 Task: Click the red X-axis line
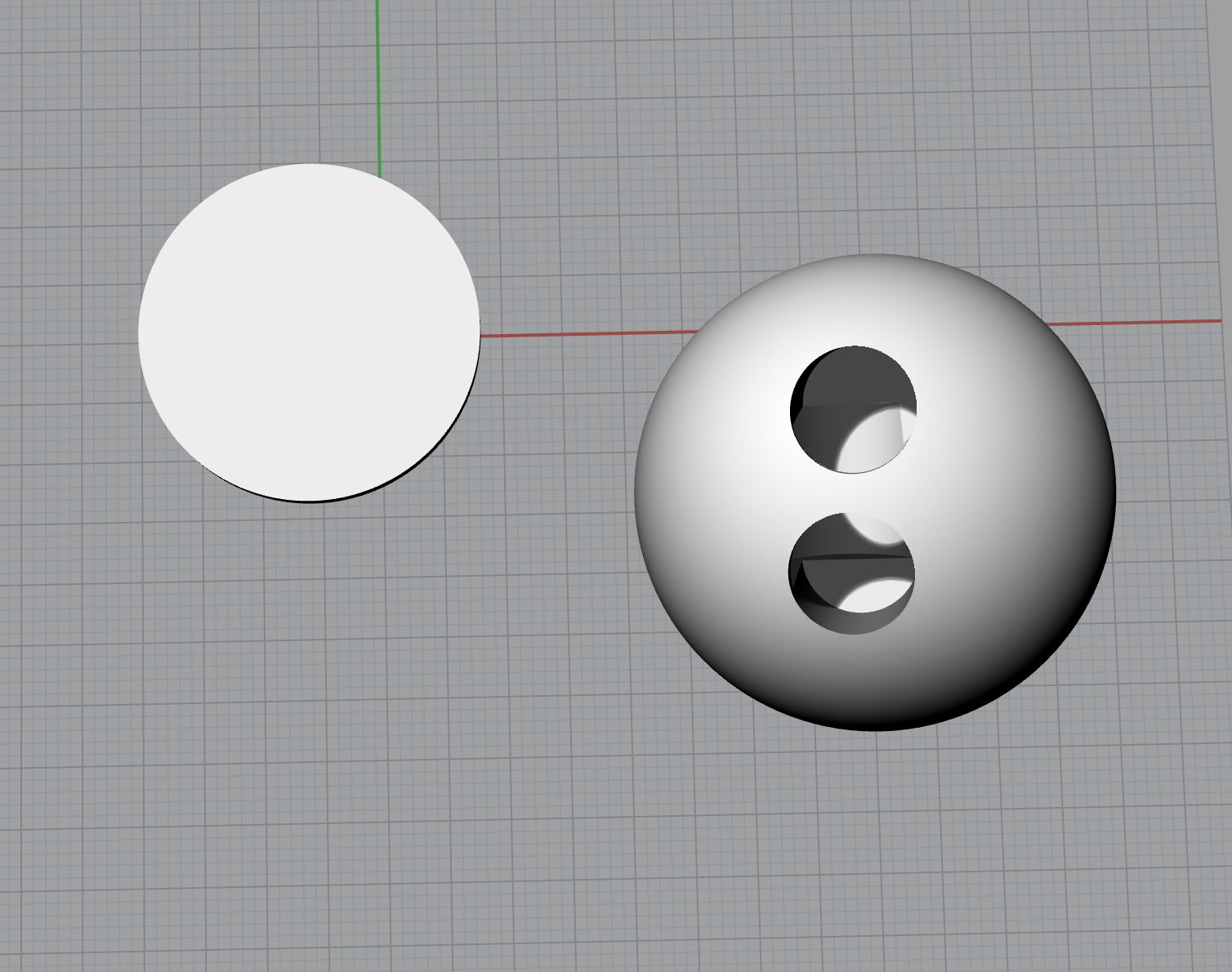click(x=588, y=333)
